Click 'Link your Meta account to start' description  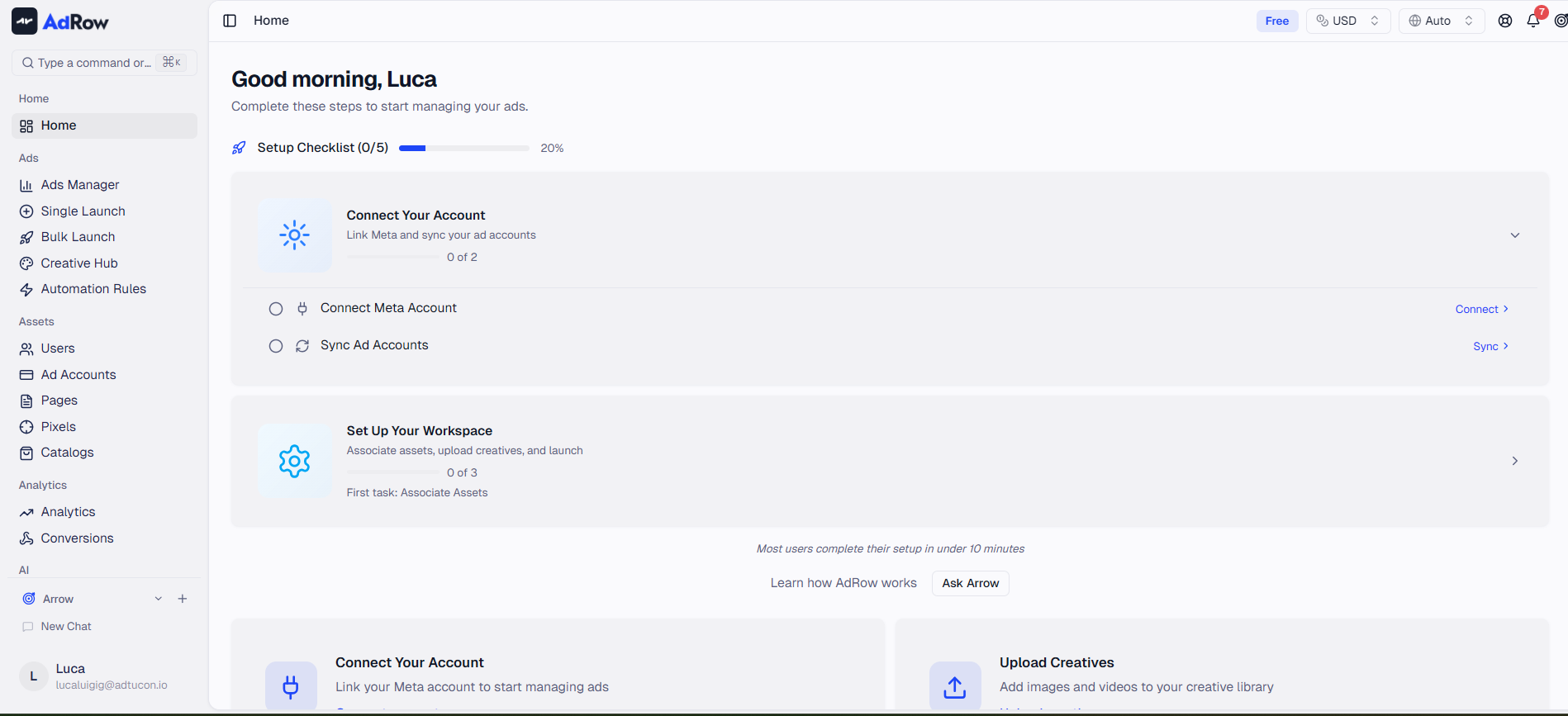coord(472,687)
